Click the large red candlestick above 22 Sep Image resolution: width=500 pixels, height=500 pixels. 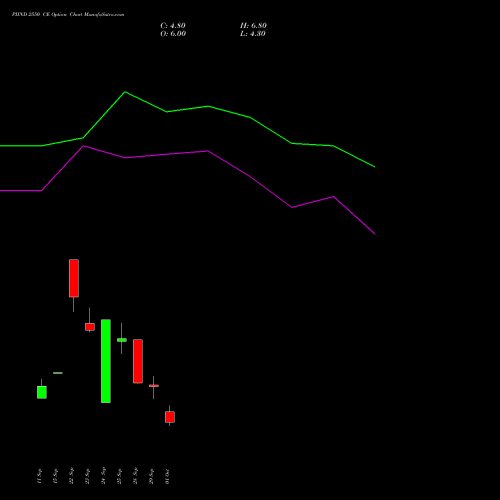point(74,278)
